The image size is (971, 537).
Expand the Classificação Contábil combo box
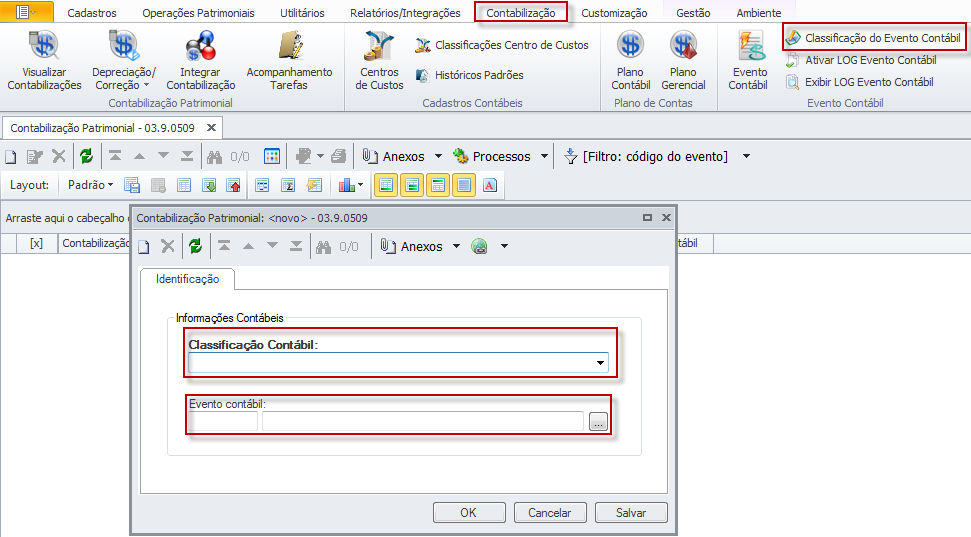(600, 363)
